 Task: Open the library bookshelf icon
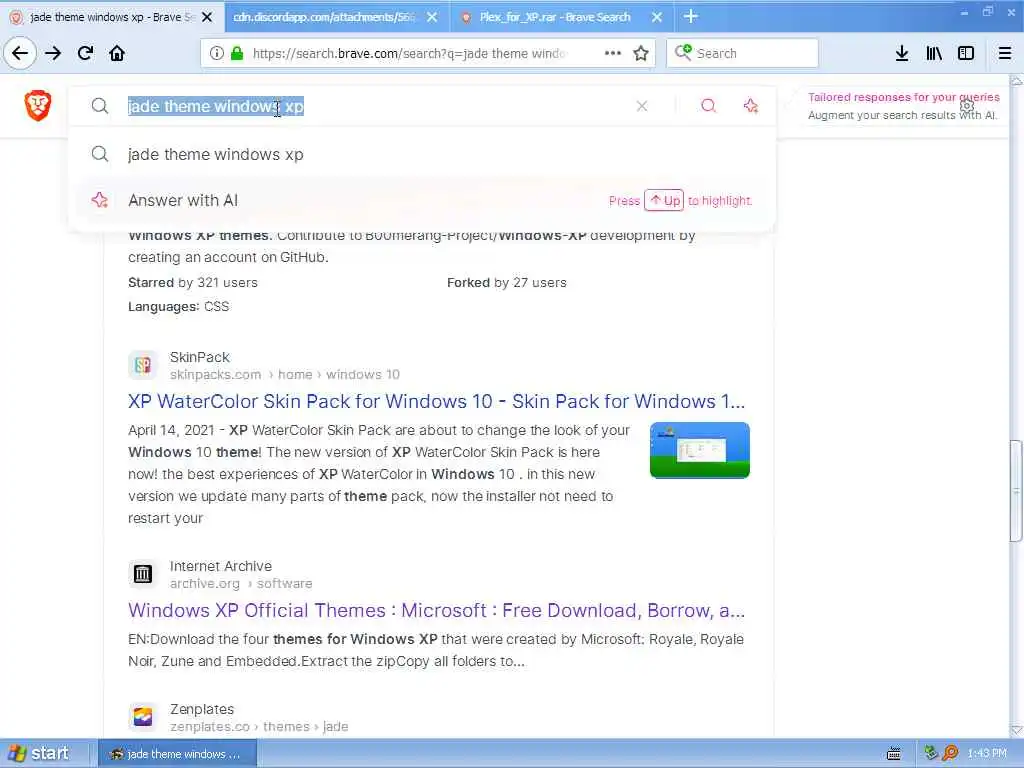coord(934,53)
